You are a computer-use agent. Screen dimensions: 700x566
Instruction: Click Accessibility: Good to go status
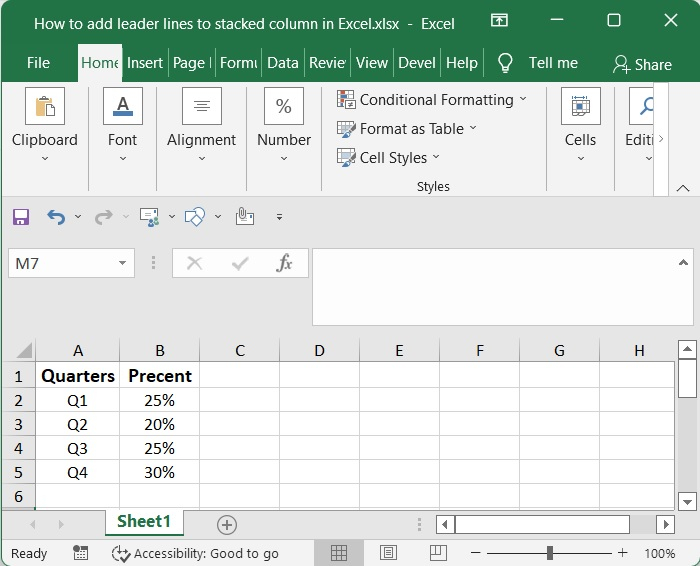click(195, 553)
